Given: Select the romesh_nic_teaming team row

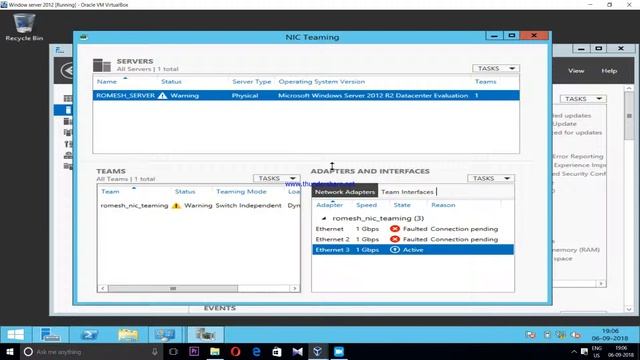Looking at the screenshot, I should [x=199, y=205].
